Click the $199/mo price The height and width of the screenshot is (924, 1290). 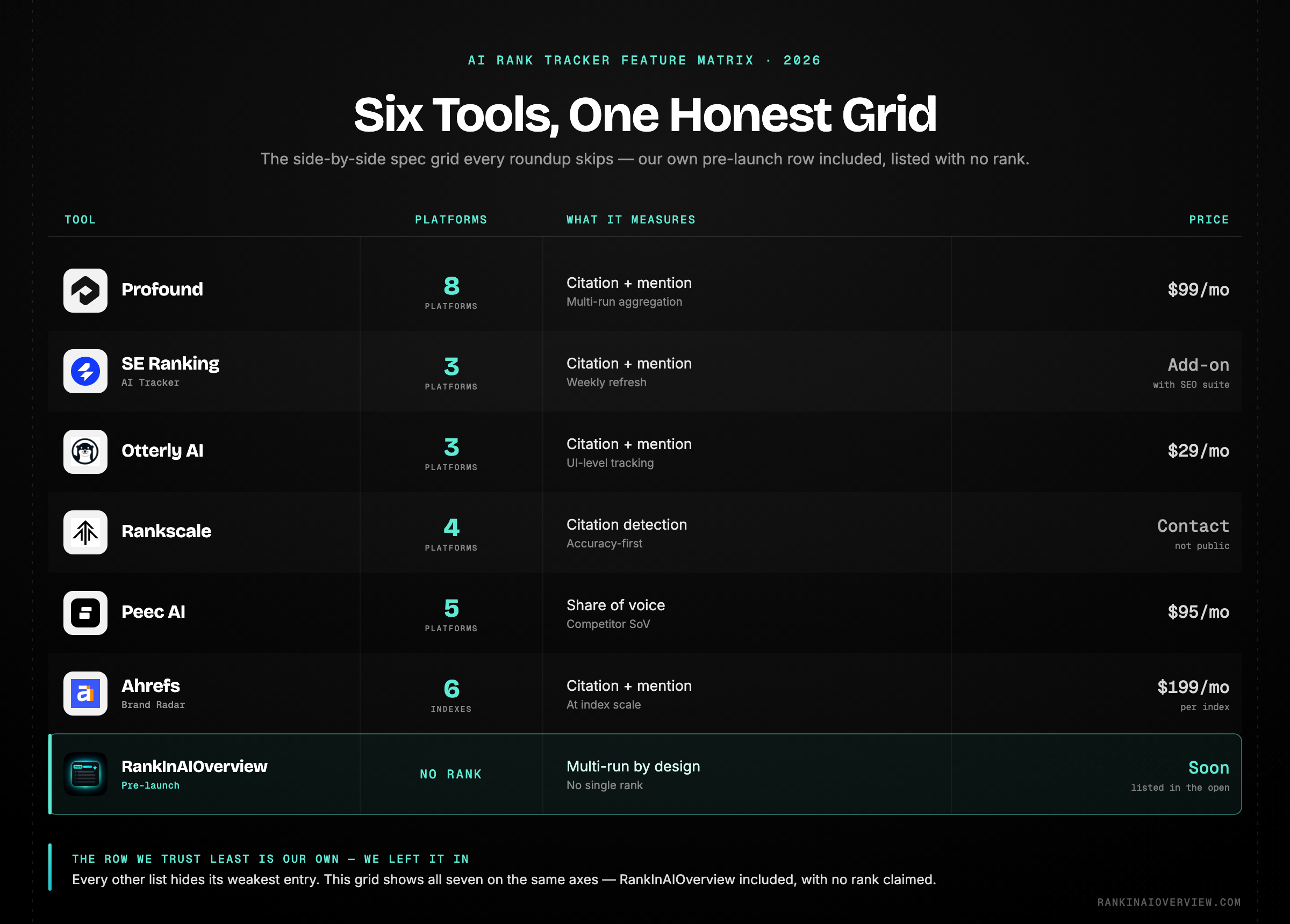tap(1193, 688)
